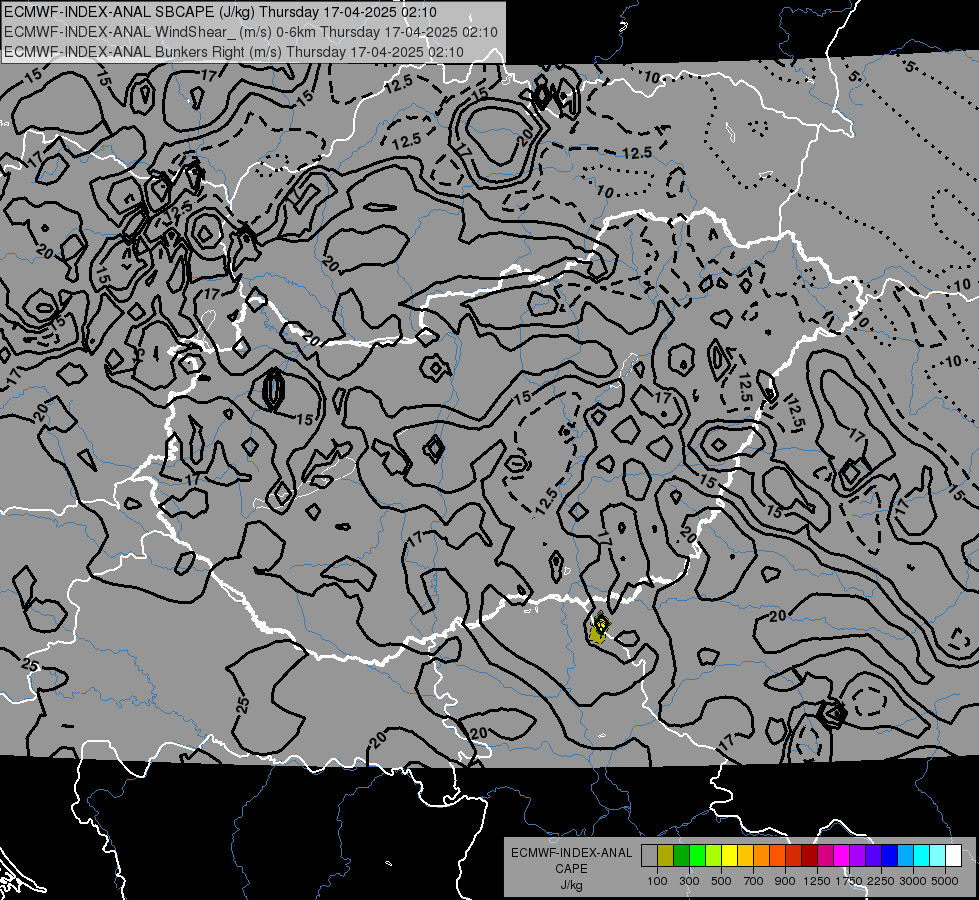Select the gray first swatch in CAPE legend
This screenshot has height=900, width=979.
click(x=649, y=856)
